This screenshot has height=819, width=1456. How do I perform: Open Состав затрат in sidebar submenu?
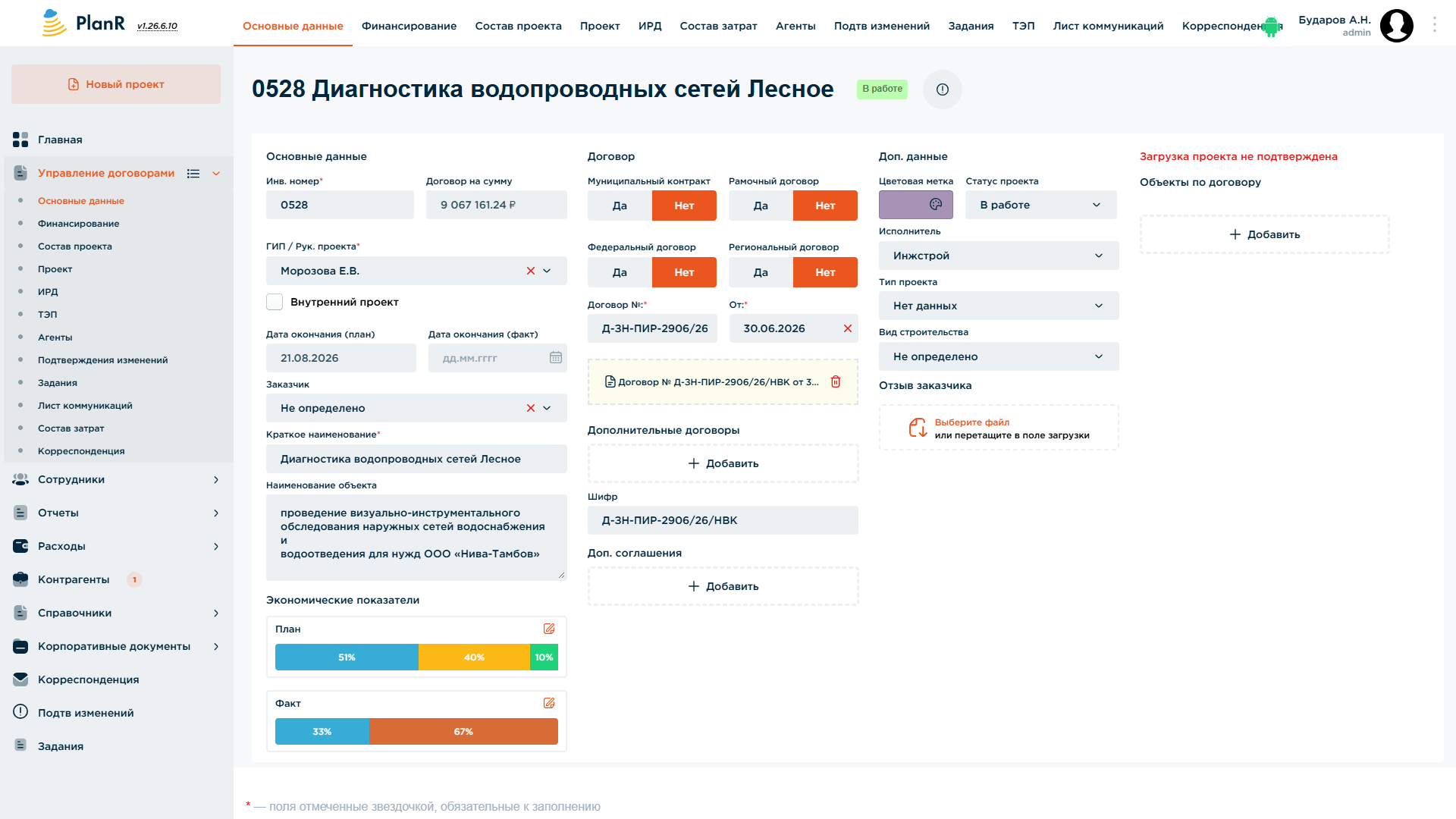pos(71,428)
